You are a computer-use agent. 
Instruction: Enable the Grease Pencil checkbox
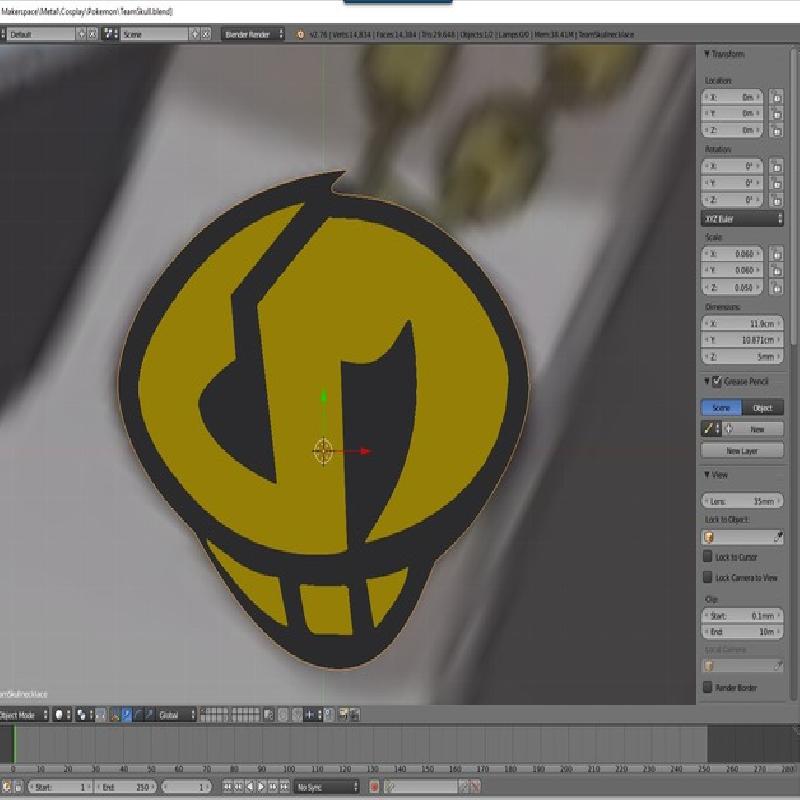(x=717, y=381)
